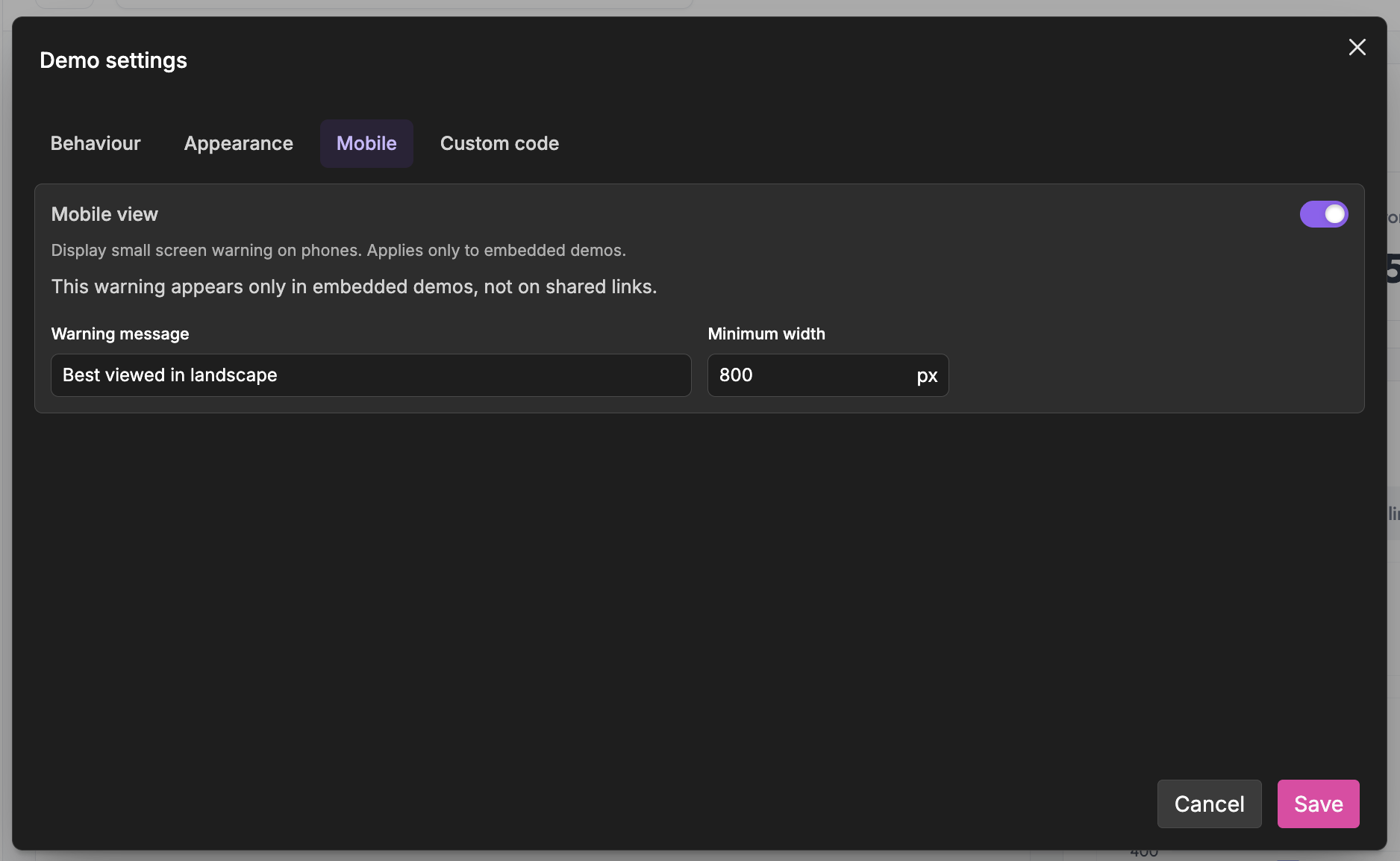
Task: Click the 800 value in Minimum width
Action: click(736, 375)
